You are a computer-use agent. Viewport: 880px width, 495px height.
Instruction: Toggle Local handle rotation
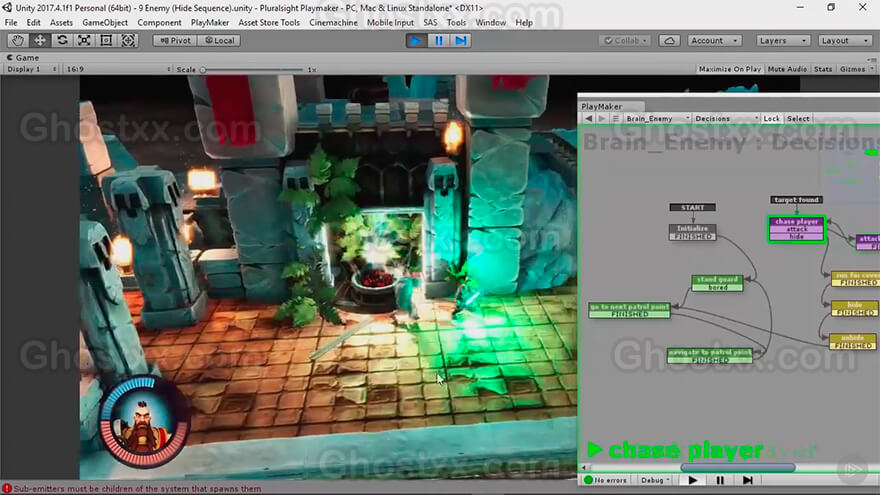tap(219, 40)
